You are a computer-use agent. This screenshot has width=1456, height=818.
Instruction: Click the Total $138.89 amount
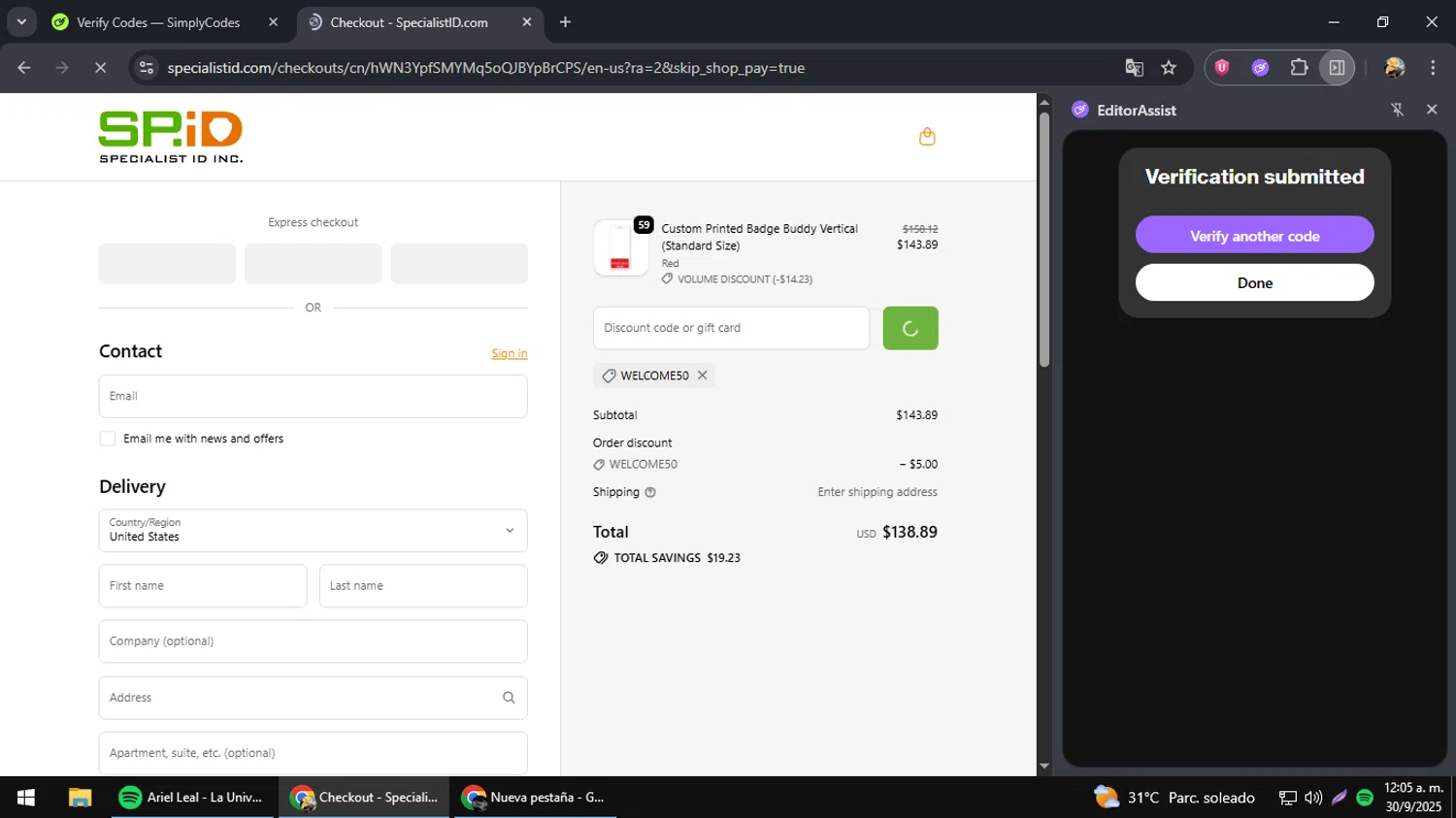(910, 532)
